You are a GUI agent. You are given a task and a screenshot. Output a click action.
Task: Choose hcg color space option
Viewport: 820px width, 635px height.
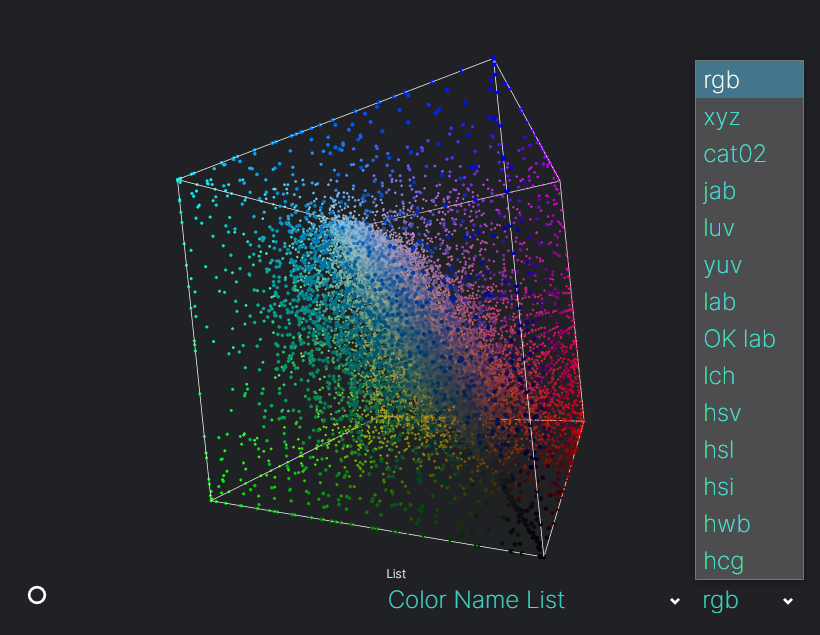tap(749, 561)
